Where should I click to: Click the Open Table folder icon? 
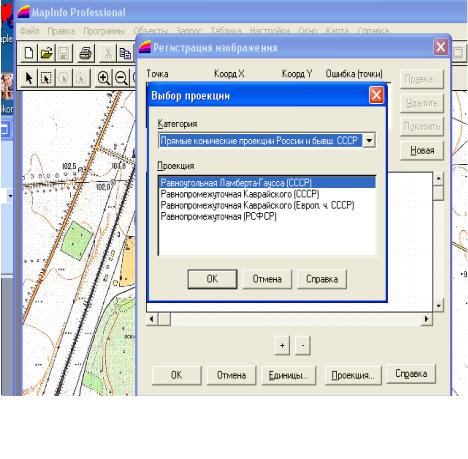46,53
